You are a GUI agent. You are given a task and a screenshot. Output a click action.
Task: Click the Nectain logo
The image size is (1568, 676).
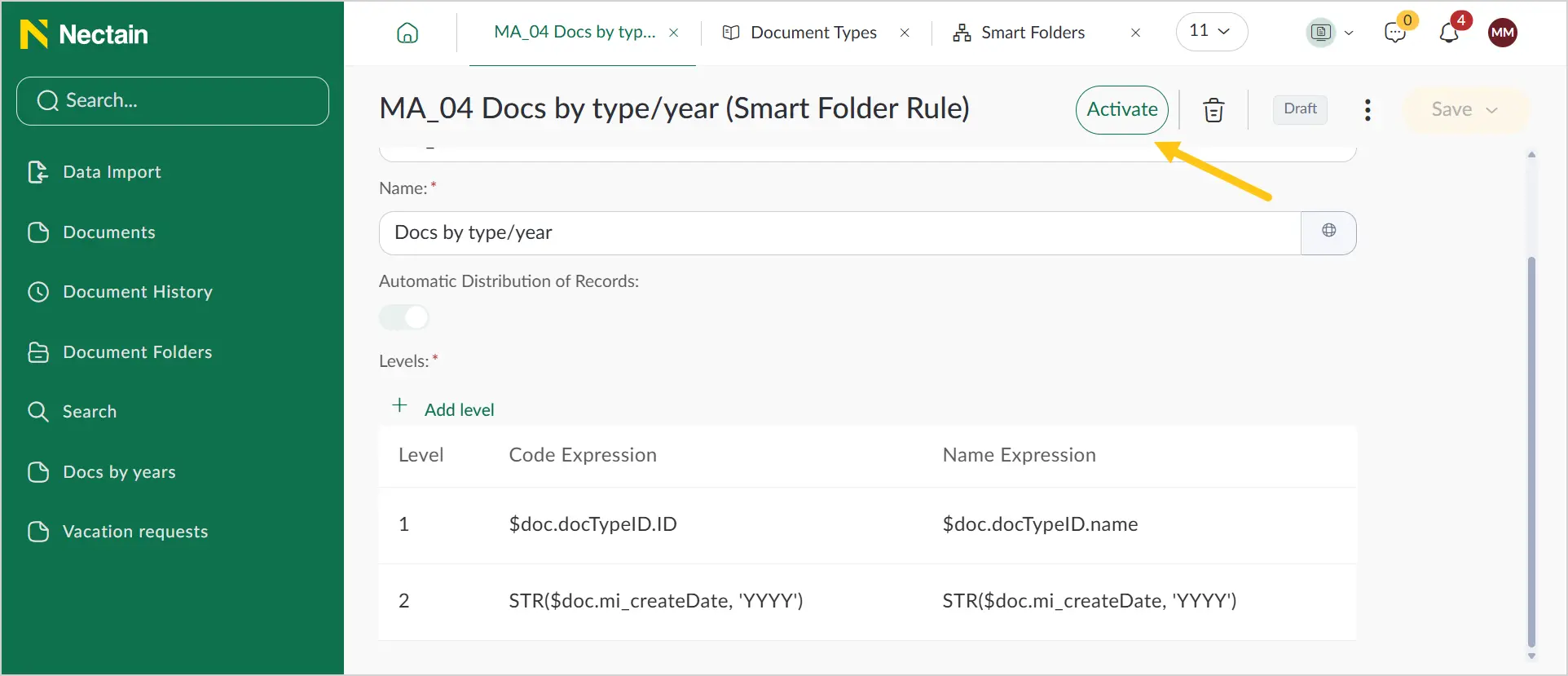(84, 34)
